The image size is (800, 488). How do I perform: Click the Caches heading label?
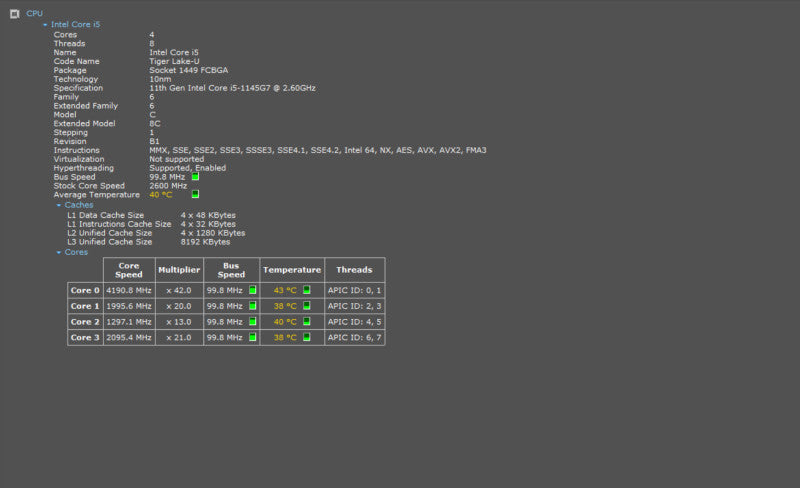click(79, 205)
